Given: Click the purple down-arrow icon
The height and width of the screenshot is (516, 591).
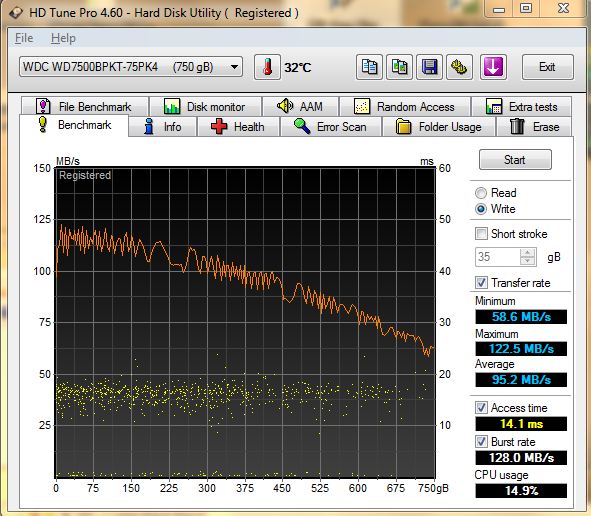Looking at the screenshot, I should click(493, 67).
